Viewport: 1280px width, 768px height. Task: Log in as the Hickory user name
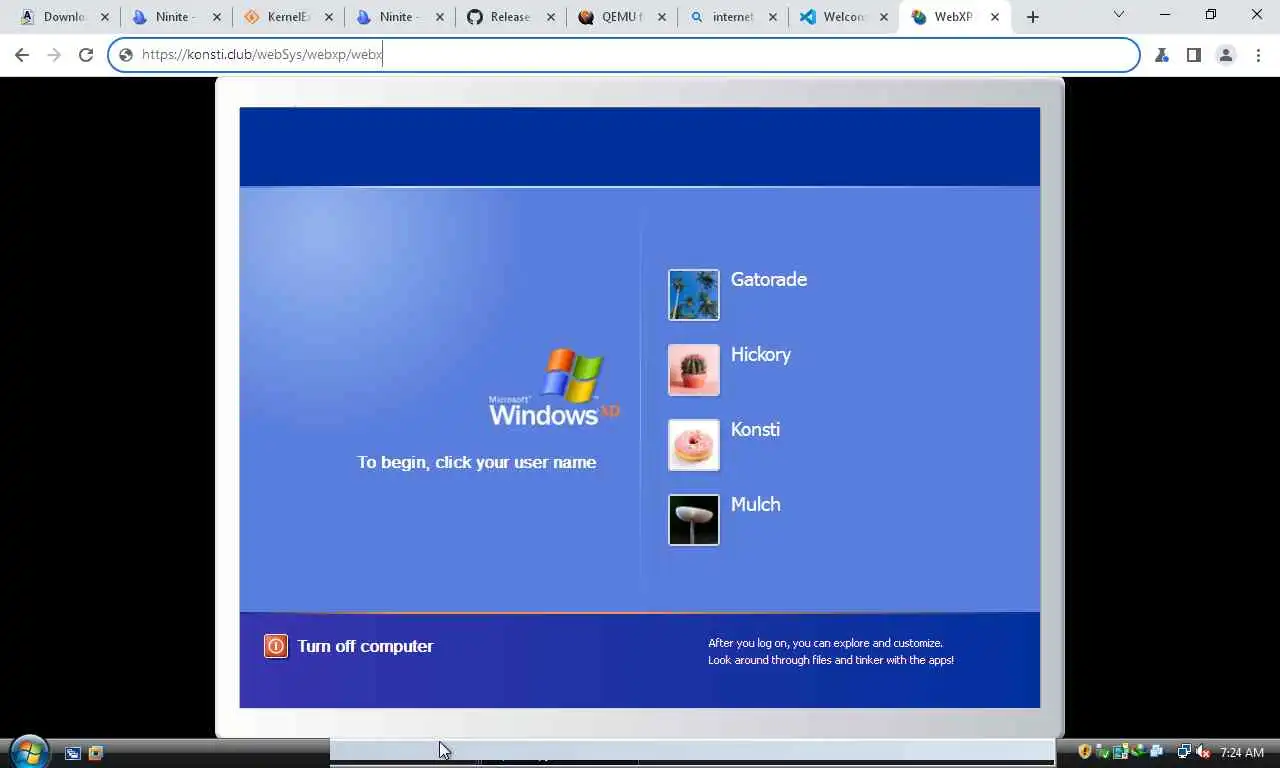pyautogui.click(x=761, y=355)
